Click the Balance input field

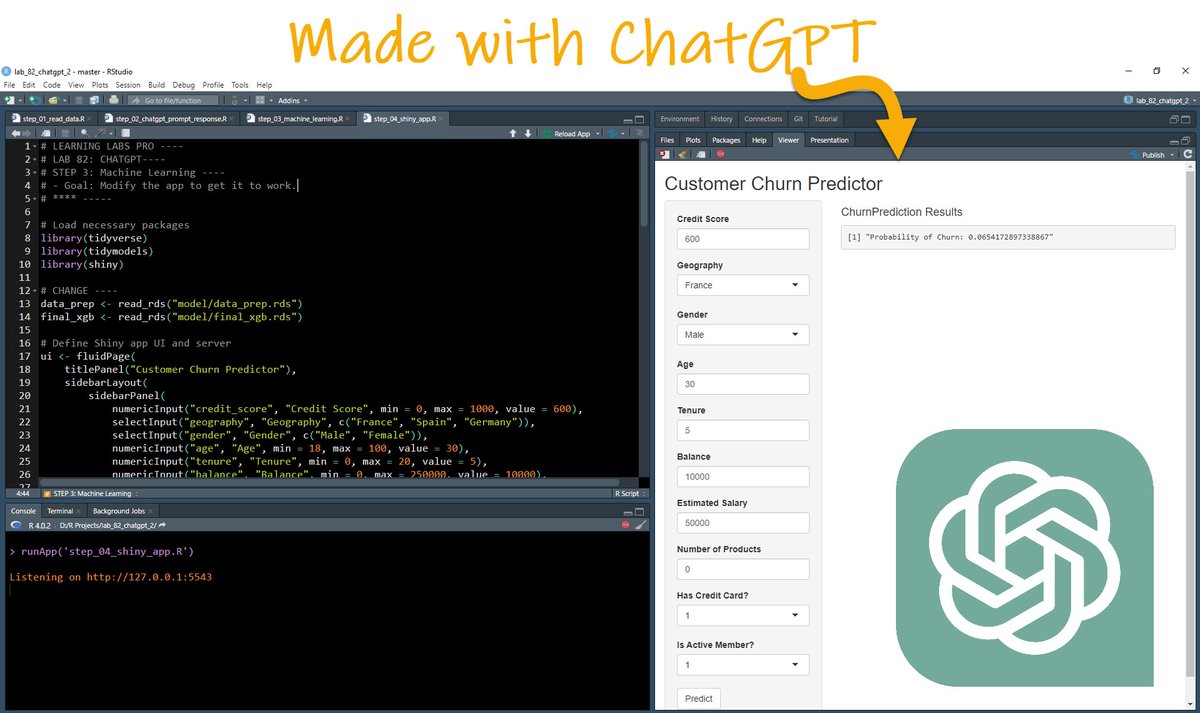coord(742,476)
